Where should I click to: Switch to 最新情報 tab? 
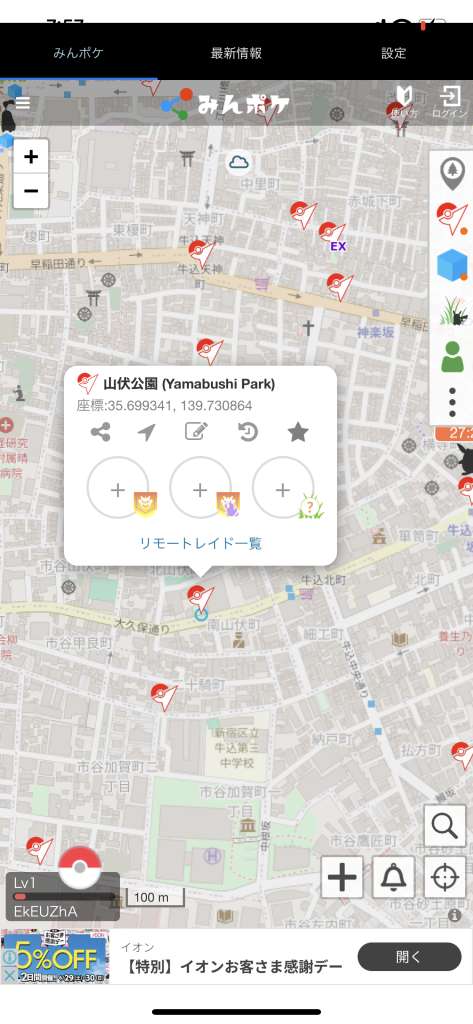(x=236, y=54)
